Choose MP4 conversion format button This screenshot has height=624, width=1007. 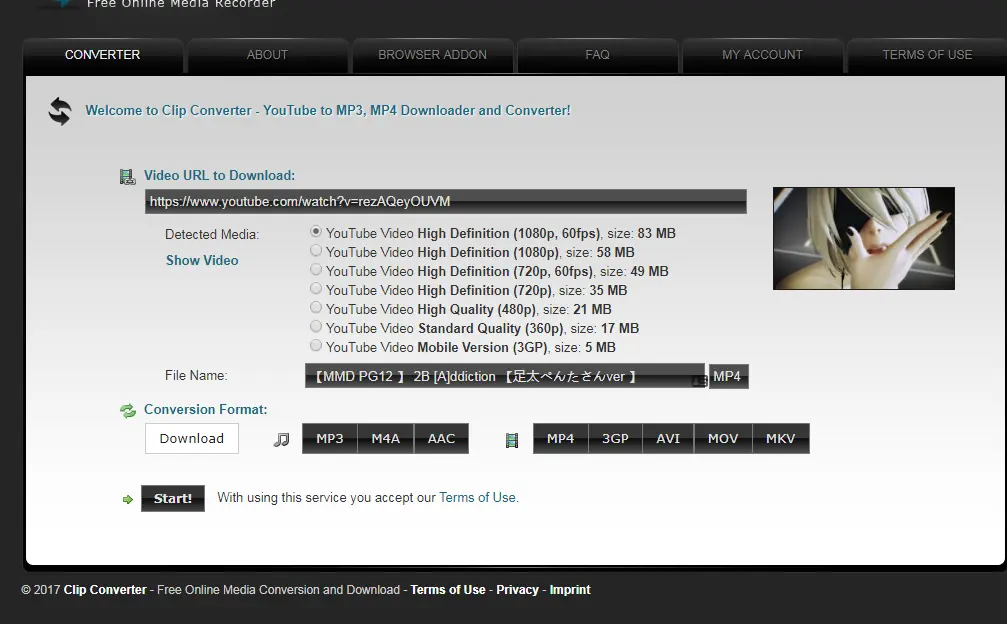pyautogui.click(x=560, y=438)
